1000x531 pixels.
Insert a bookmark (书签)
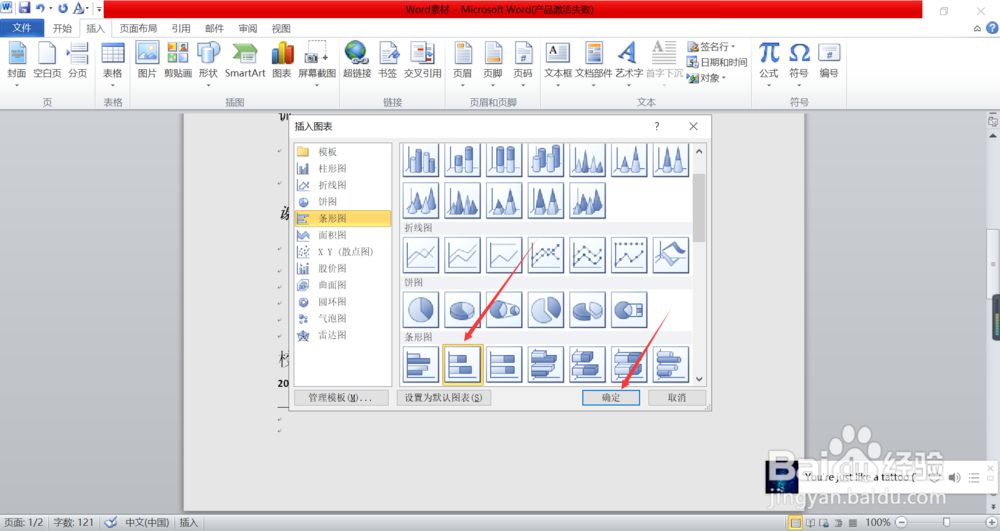tap(388, 62)
